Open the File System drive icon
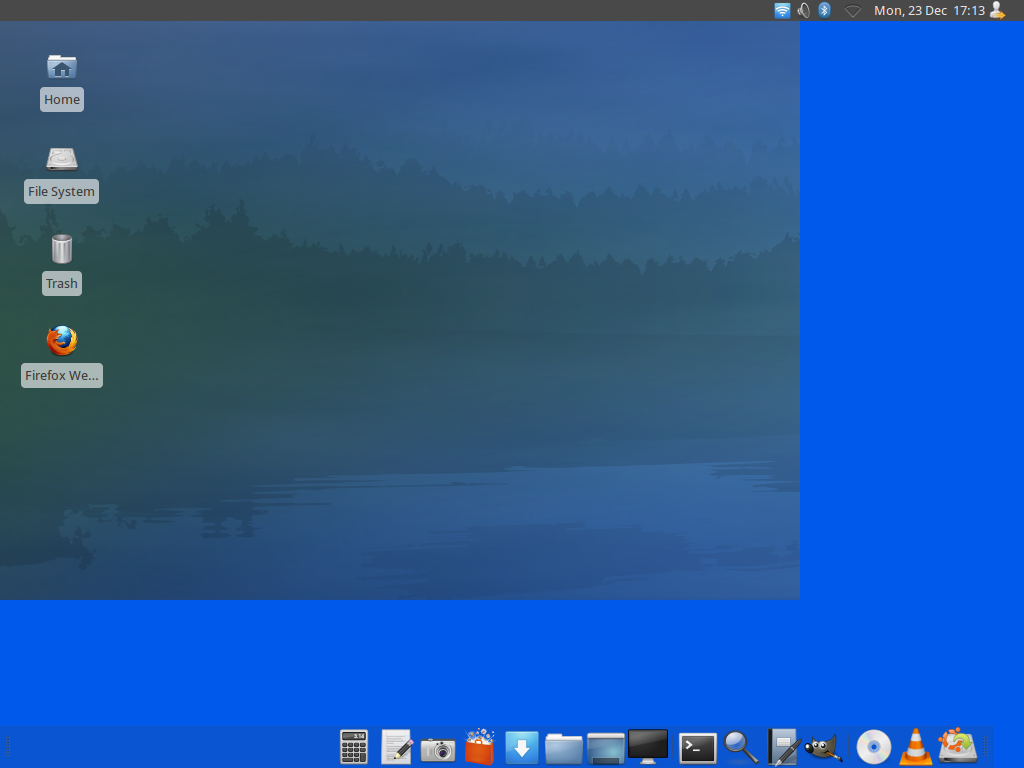The image size is (1024, 768). 62,159
